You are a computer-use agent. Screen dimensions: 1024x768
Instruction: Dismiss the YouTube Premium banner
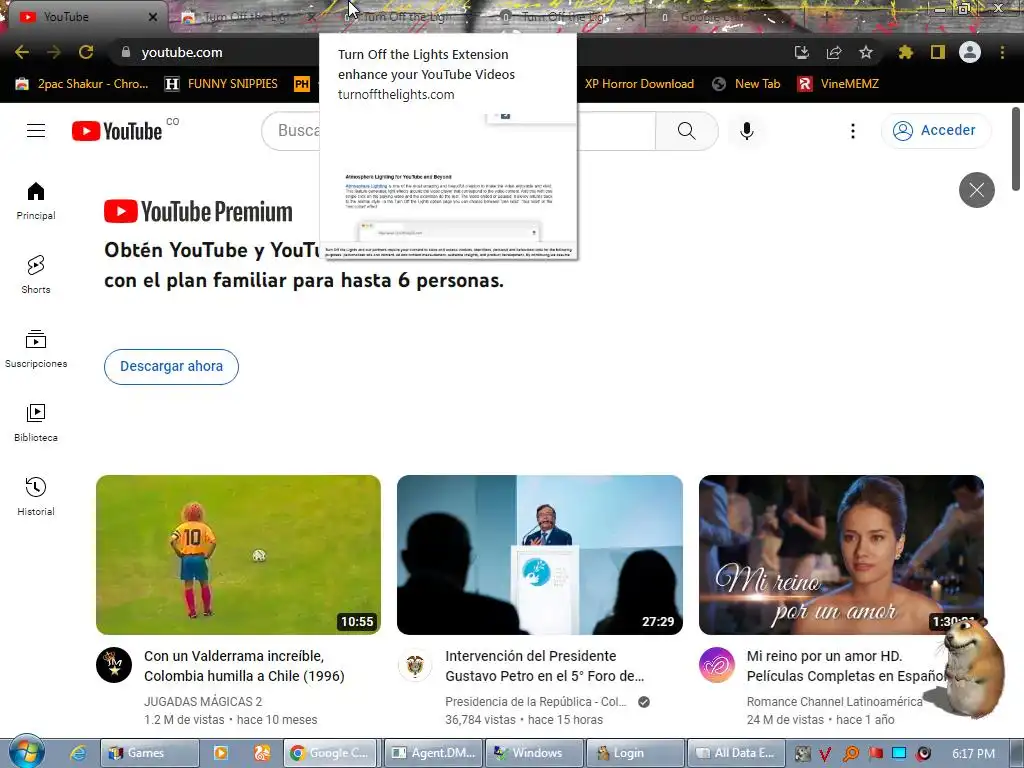(x=976, y=190)
